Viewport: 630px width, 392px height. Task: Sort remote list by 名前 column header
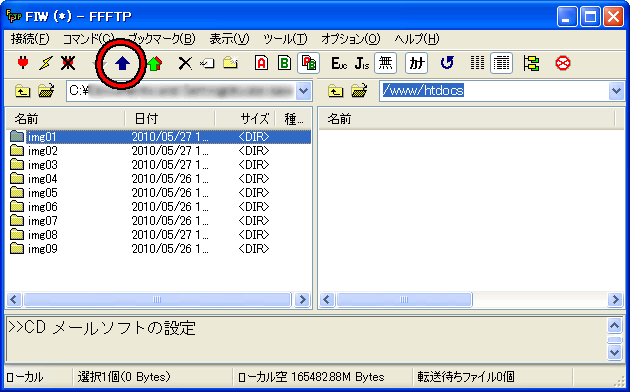pos(466,119)
